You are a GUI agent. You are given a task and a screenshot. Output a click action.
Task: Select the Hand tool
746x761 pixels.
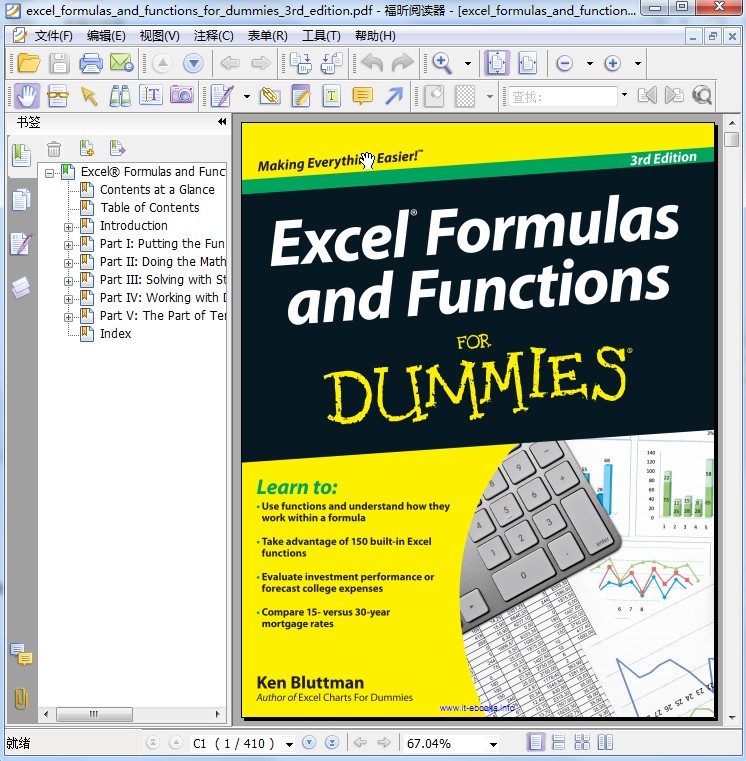pyautogui.click(x=27, y=95)
